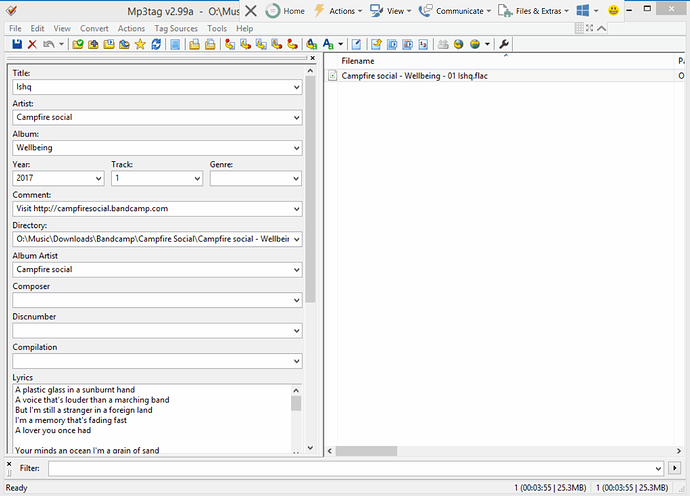
Task: Expand the tag sources dropdown arrow
Action: [487, 44]
